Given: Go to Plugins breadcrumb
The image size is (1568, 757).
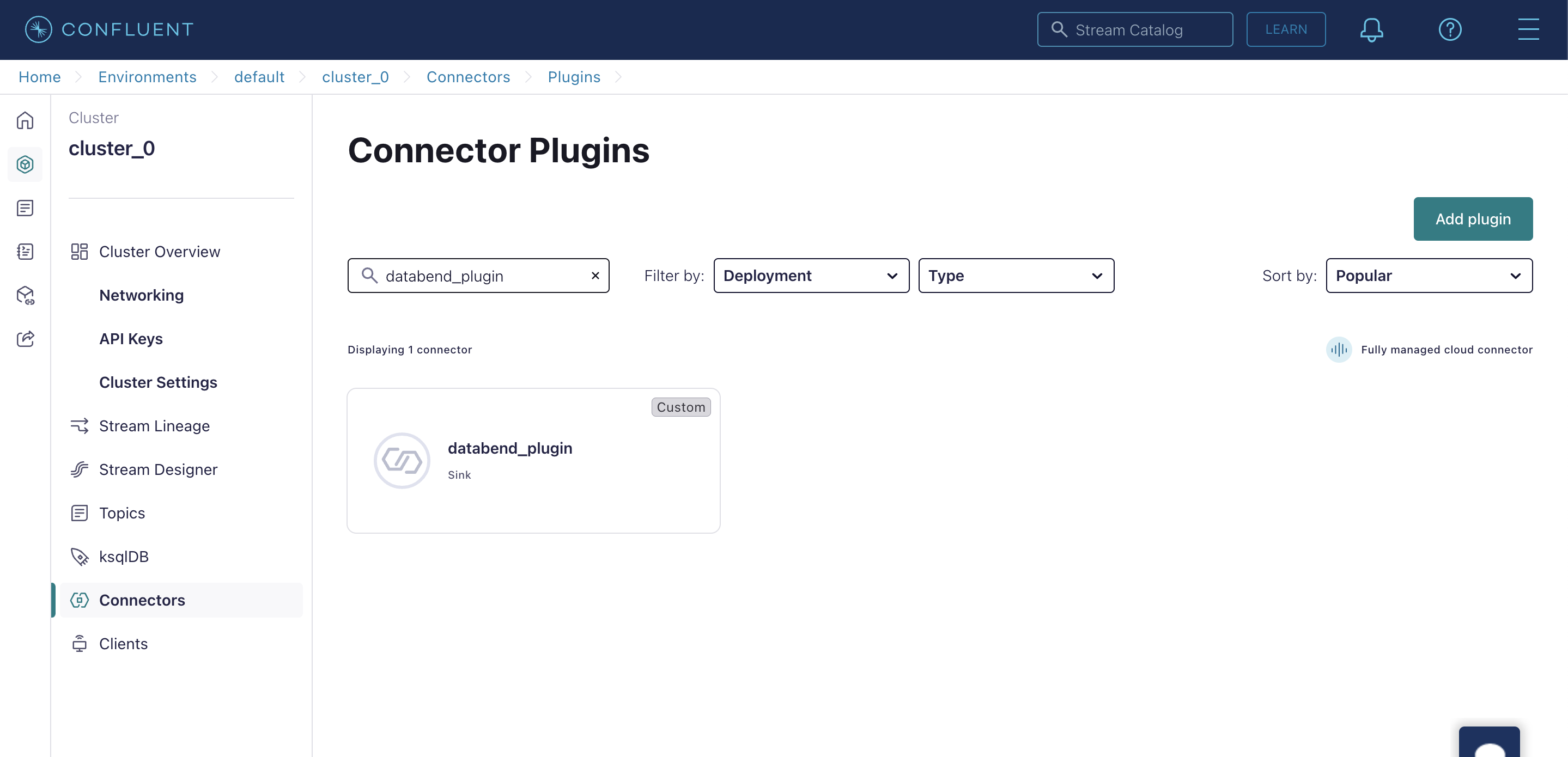Looking at the screenshot, I should coord(573,77).
